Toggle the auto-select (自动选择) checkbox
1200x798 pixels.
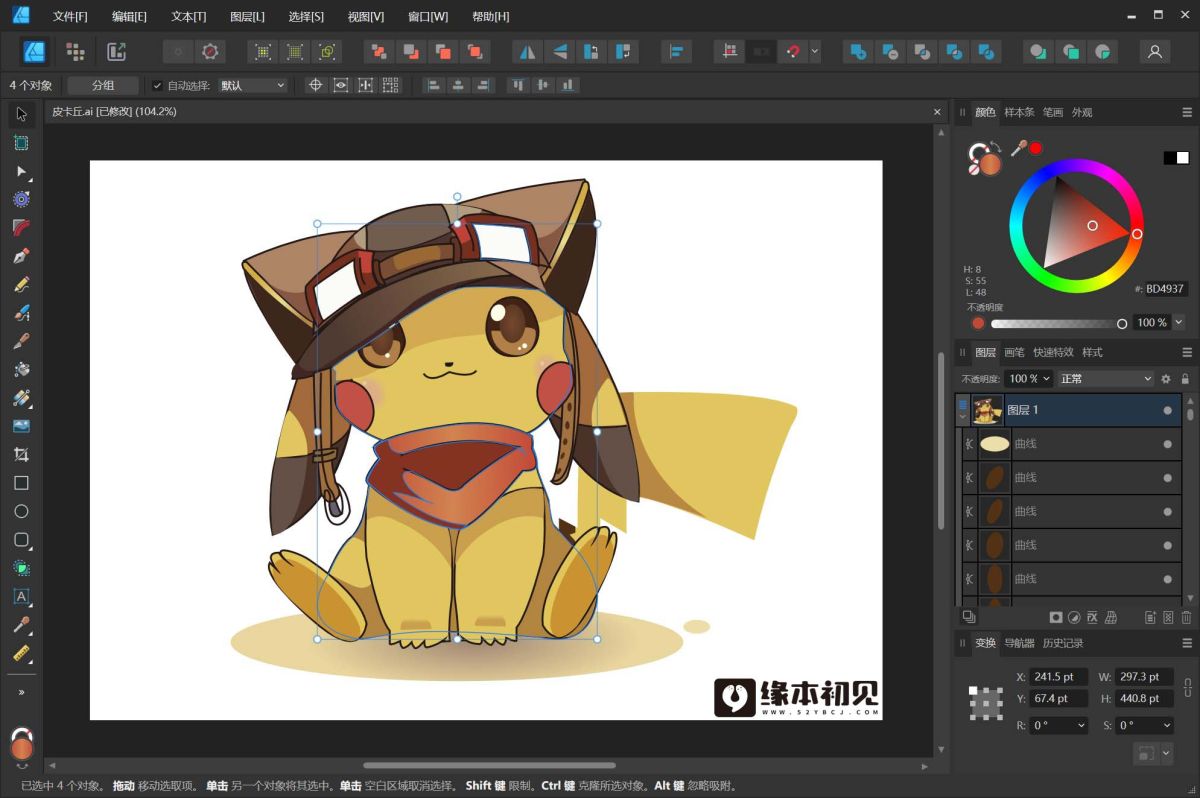pos(157,86)
